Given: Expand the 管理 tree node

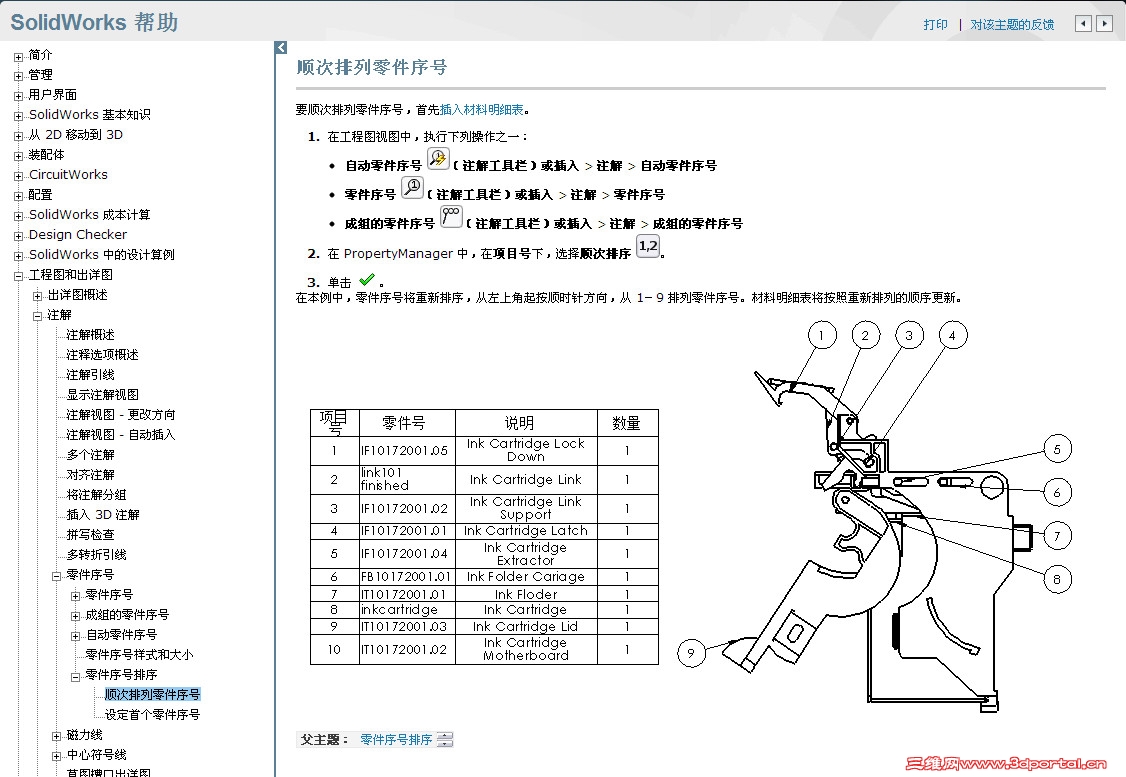Looking at the screenshot, I should coord(19,76).
